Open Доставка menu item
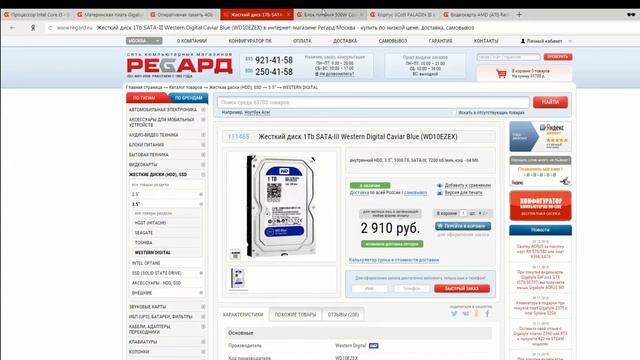The height and width of the screenshot is (360, 640). [x=345, y=41]
